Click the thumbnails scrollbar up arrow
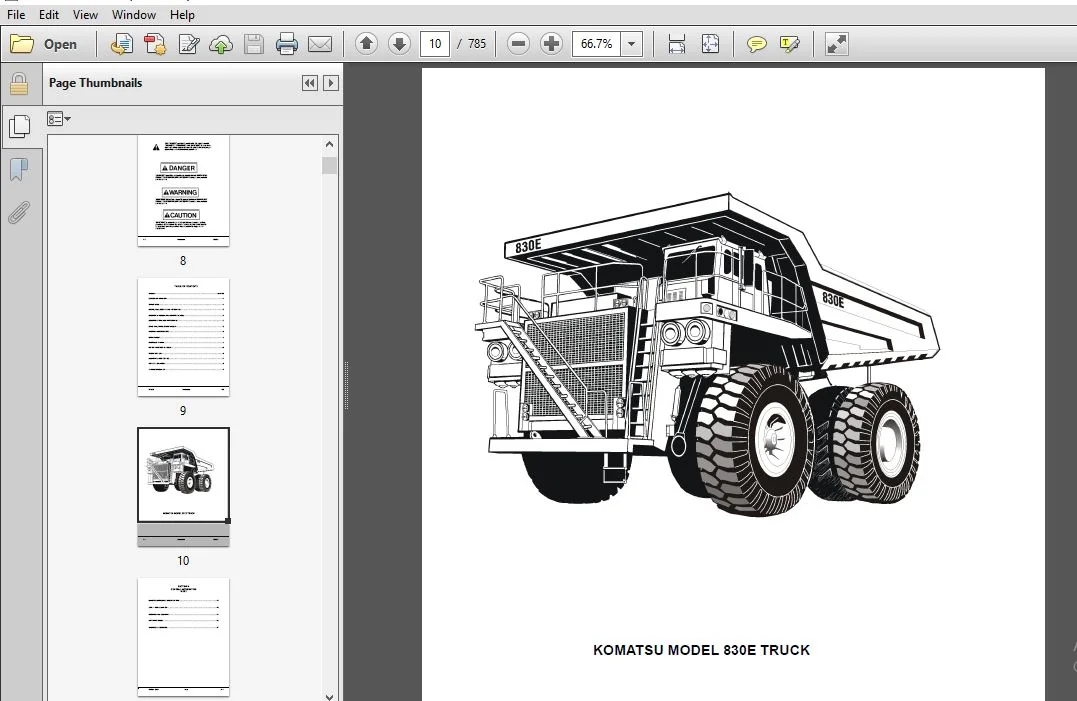 tap(329, 144)
